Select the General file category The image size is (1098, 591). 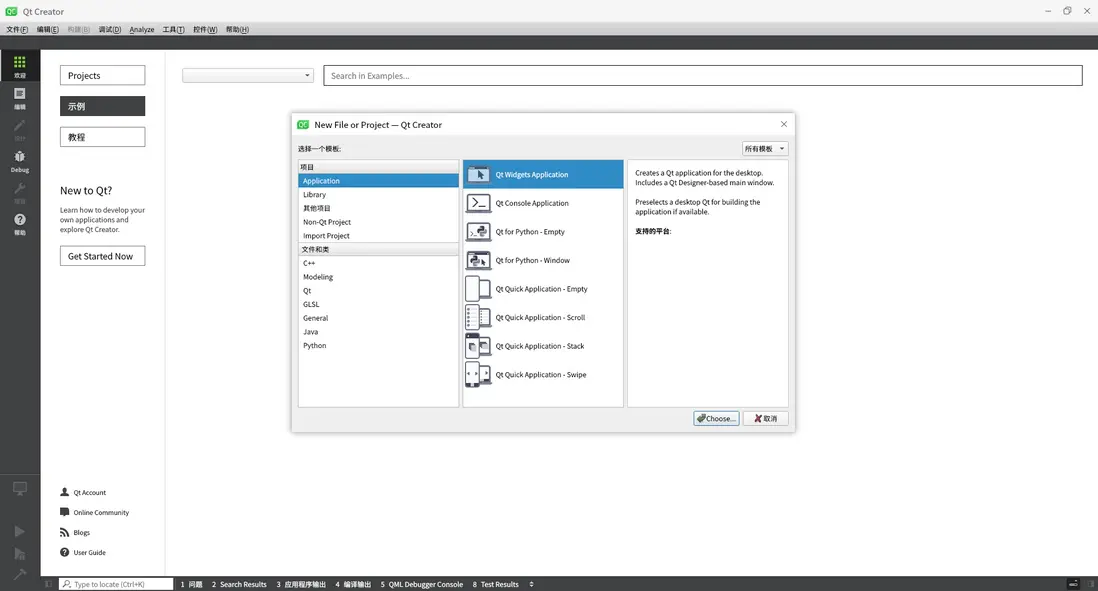(x=378, y=318)
